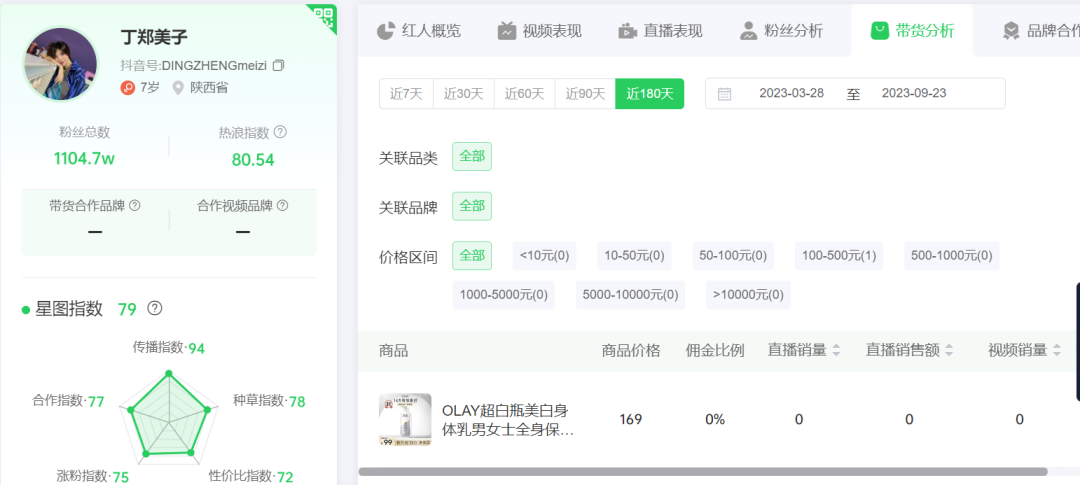Click question mark next to 星图指数
The height and width of the screenshot is (485, 1080).
pos(155,309)
